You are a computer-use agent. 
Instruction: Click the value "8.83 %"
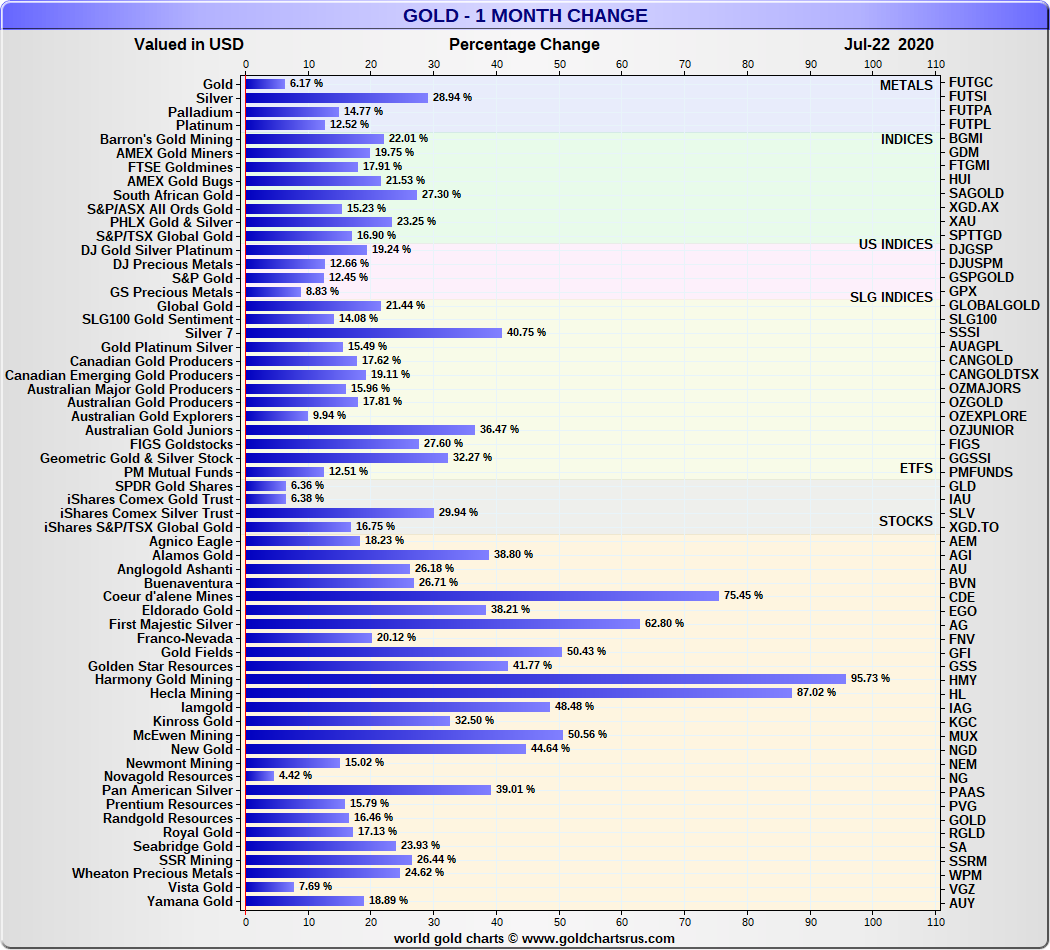click(x=322, y=291)
